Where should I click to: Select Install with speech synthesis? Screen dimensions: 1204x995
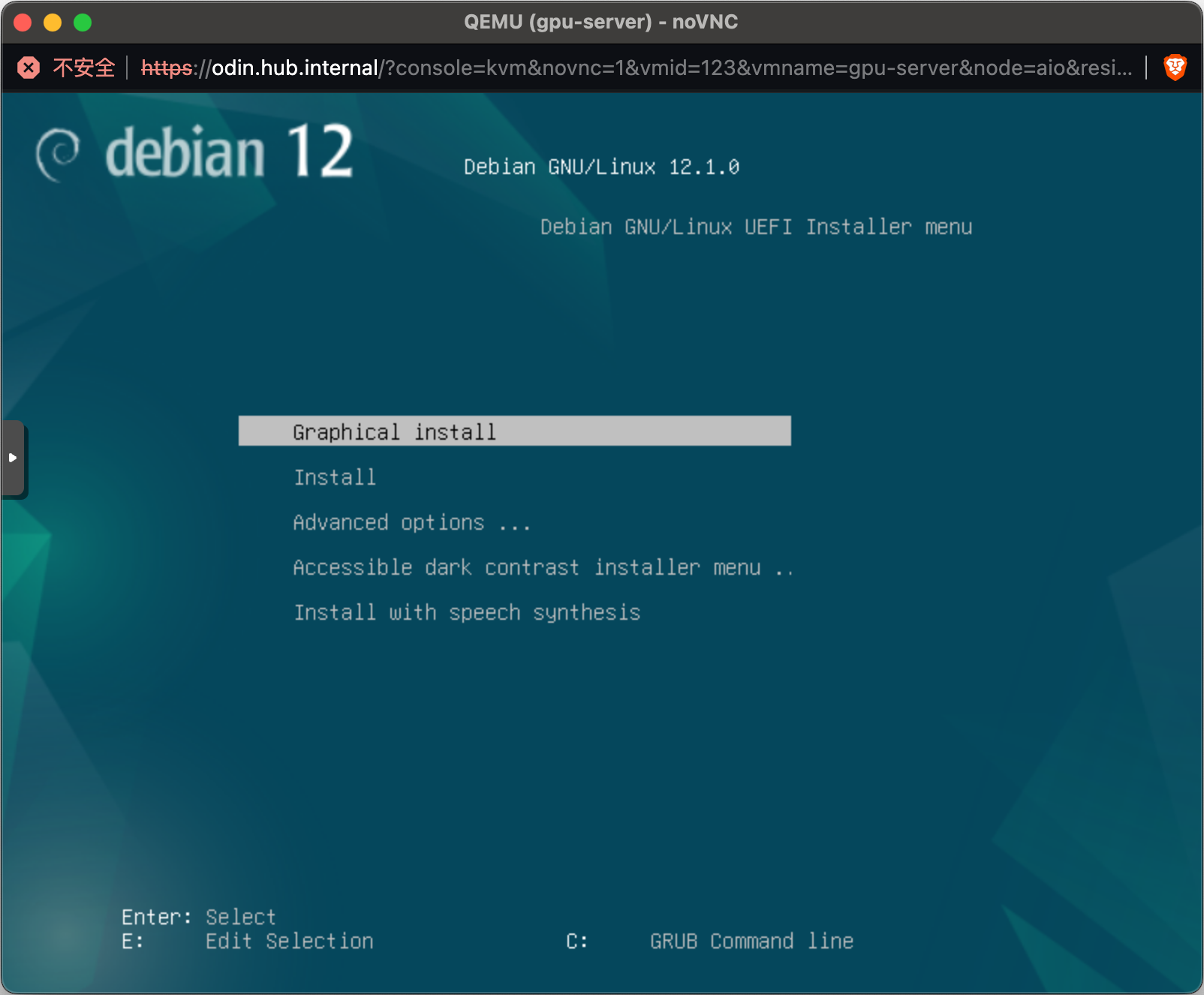click(x=467, y=612)
